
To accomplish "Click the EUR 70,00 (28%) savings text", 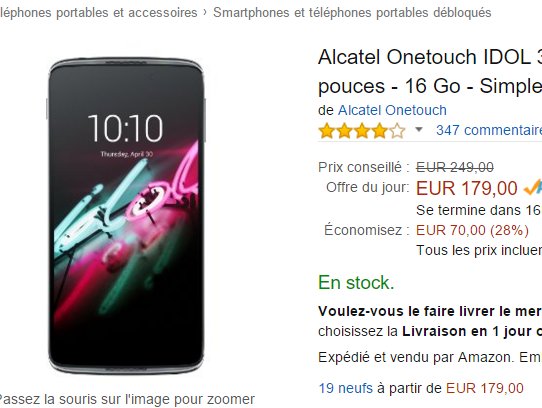I will [472, 230].
